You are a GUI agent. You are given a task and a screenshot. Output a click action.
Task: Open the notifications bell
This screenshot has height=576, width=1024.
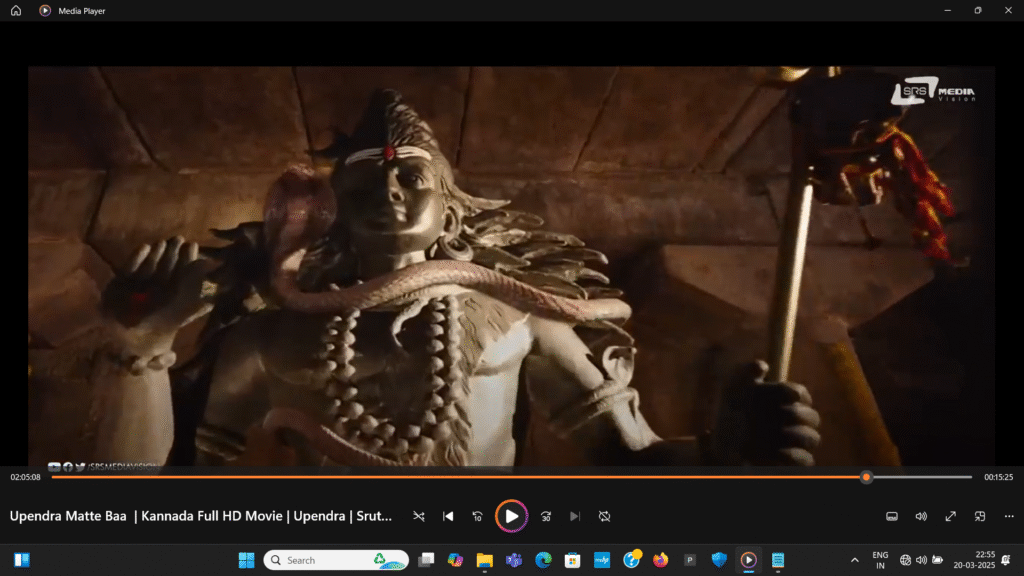1006,560
